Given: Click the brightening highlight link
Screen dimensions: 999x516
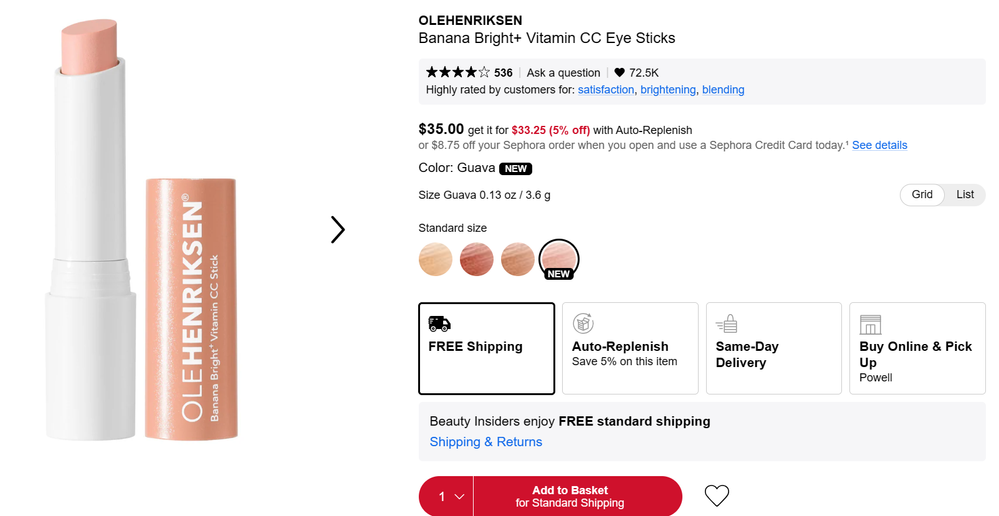Looking at the screenshot, I should tap(668, 90).
